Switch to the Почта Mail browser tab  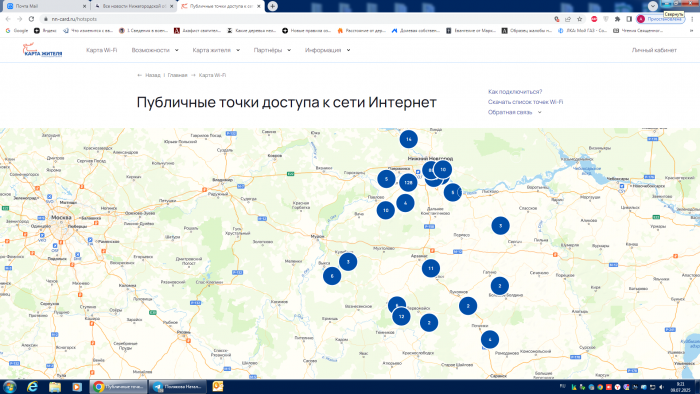point(46,6)
